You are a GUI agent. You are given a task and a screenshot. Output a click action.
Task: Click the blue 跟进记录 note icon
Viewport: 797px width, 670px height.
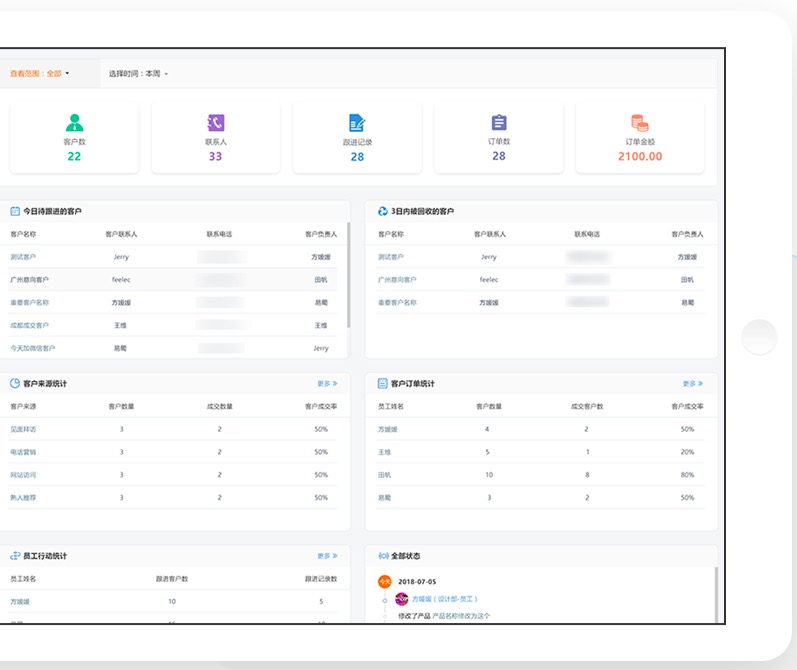click(x=357, y=123)
